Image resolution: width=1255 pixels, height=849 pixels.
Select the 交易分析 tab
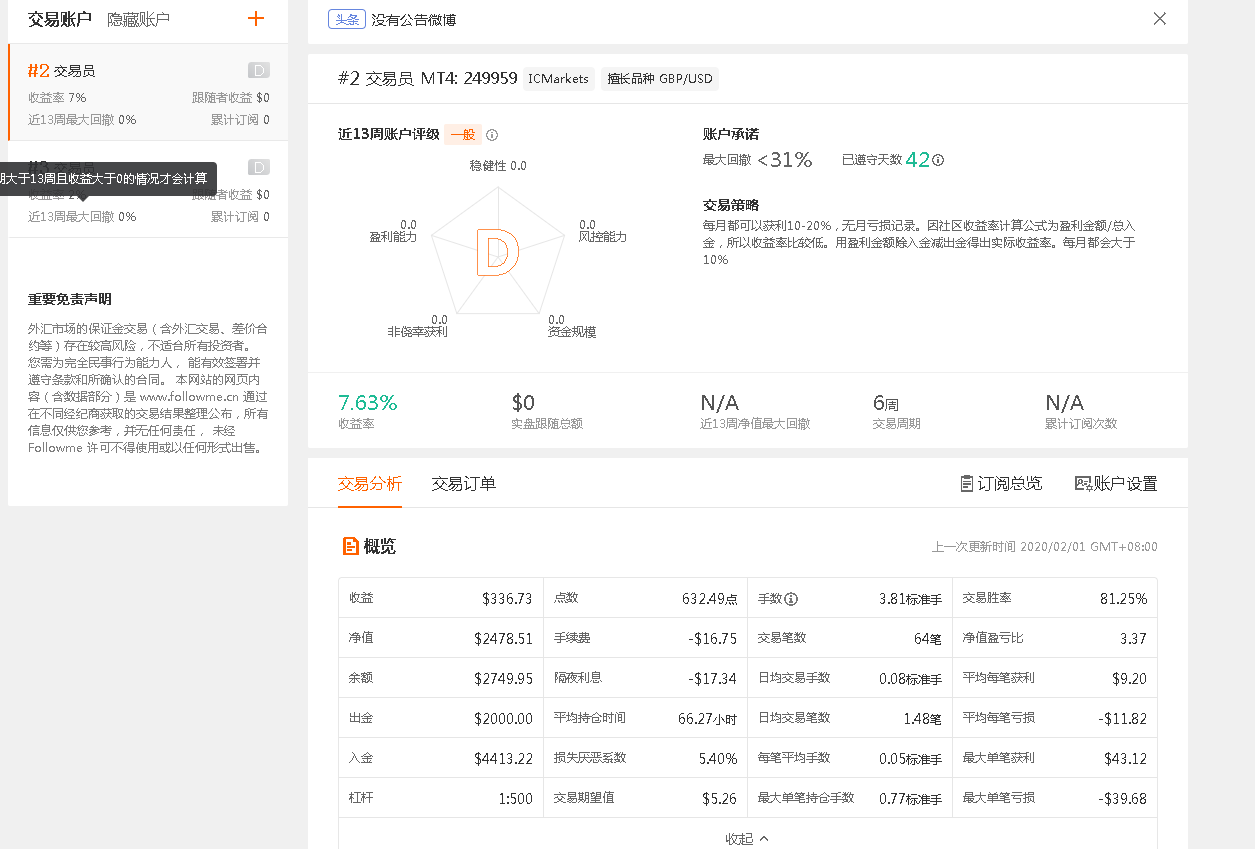(x=370, y=484)
